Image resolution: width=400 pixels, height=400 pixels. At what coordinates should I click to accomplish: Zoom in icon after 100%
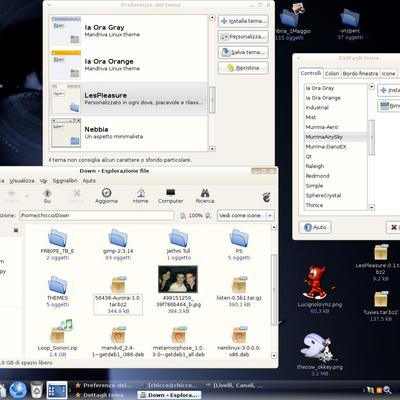(208, 216)
